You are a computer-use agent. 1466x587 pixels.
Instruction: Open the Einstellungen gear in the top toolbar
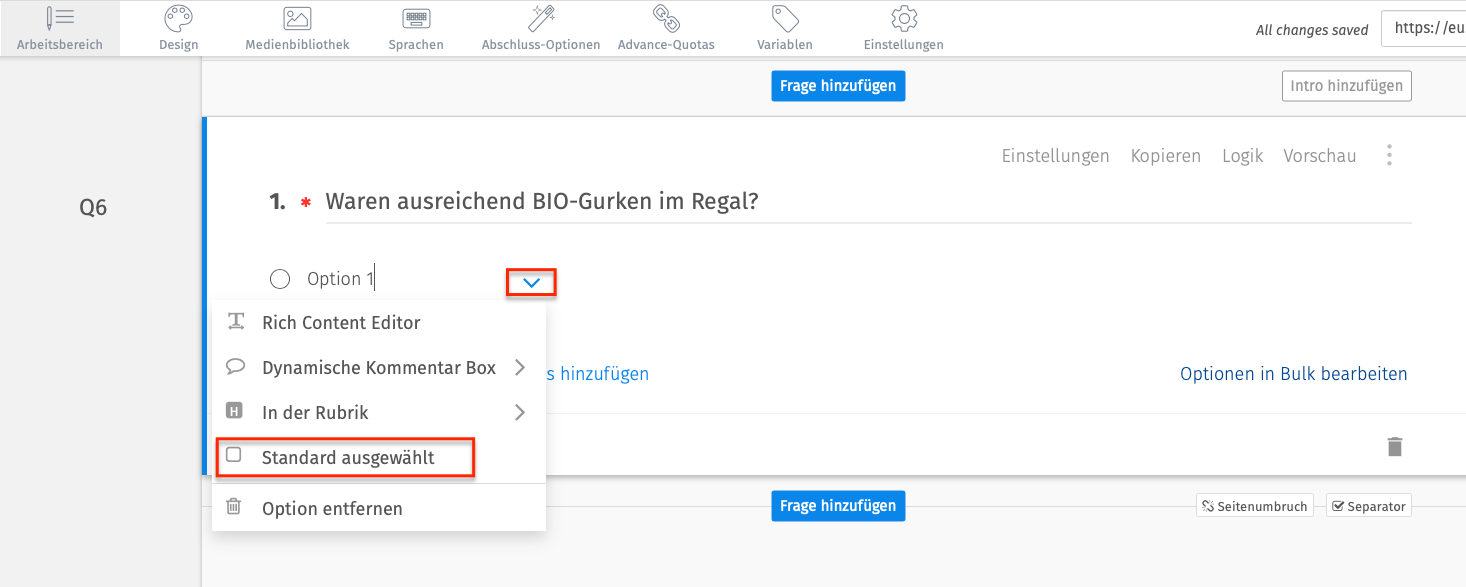coord(902,28)
